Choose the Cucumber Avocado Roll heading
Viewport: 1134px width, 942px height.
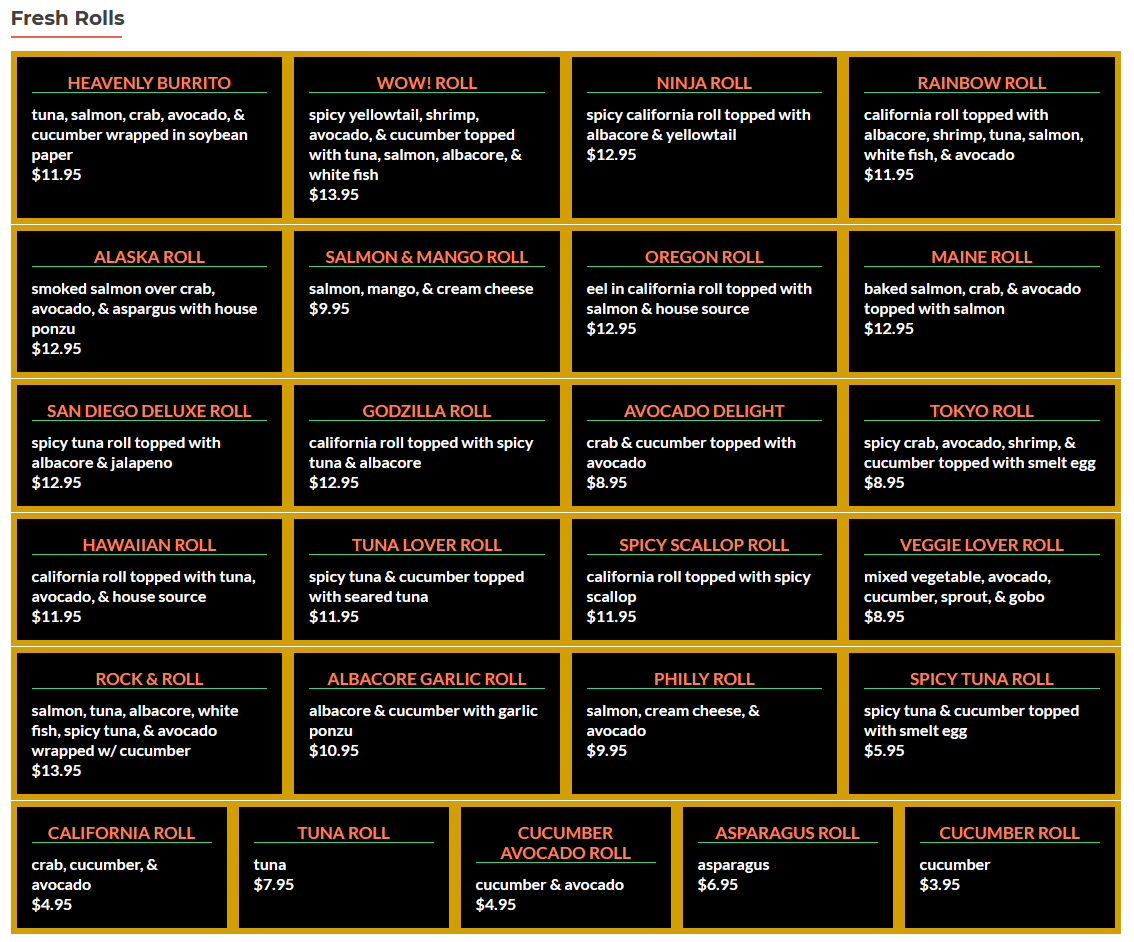565,843
